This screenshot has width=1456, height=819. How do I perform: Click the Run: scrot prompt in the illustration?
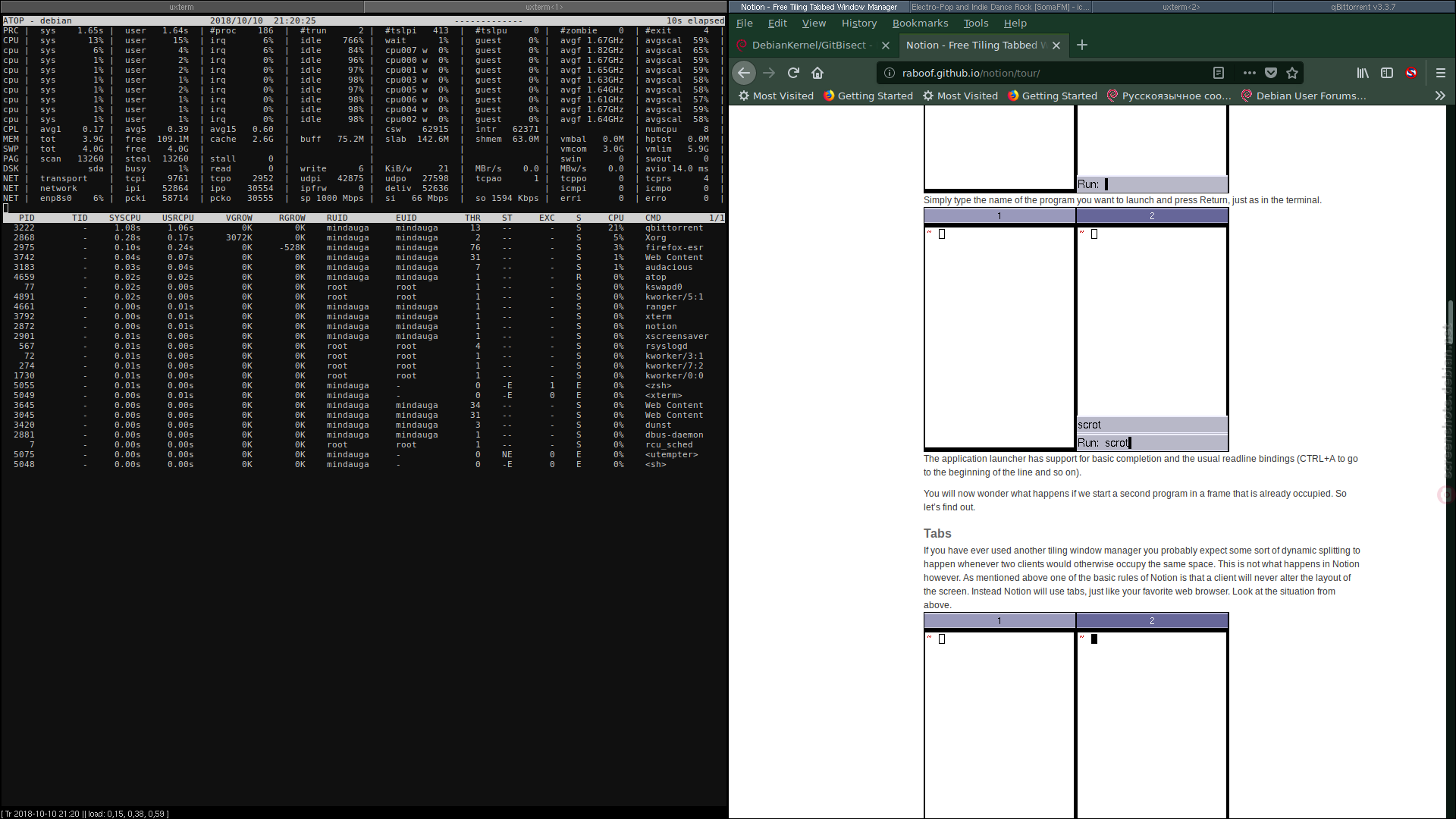1152,443
